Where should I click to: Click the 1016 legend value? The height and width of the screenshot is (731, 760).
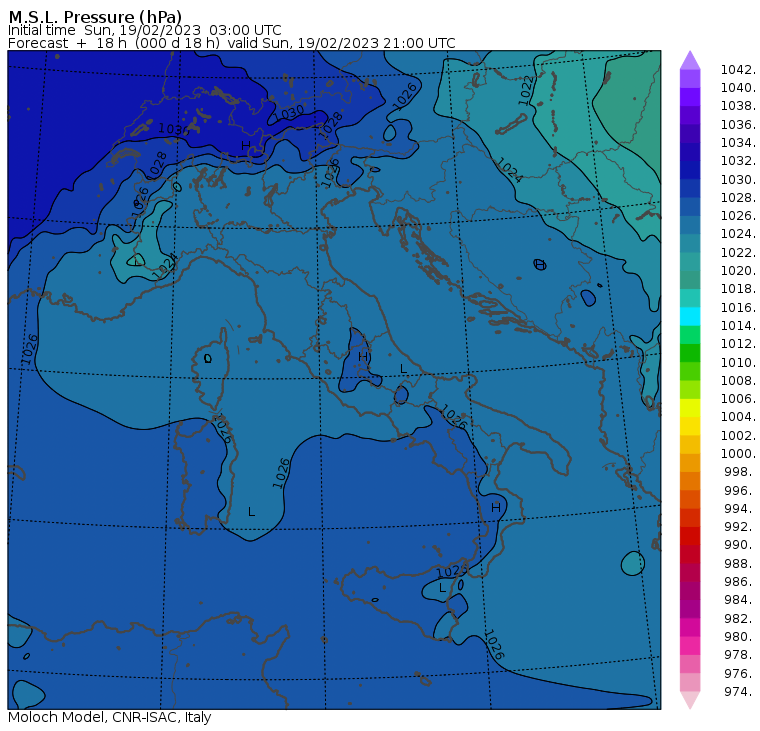738,307
